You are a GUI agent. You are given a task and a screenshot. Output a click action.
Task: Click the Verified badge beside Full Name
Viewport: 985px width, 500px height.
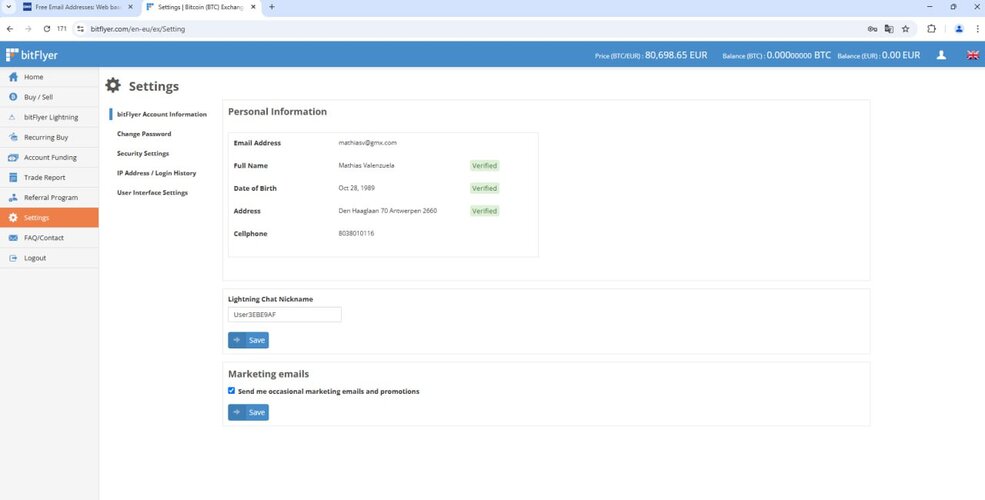484,166
